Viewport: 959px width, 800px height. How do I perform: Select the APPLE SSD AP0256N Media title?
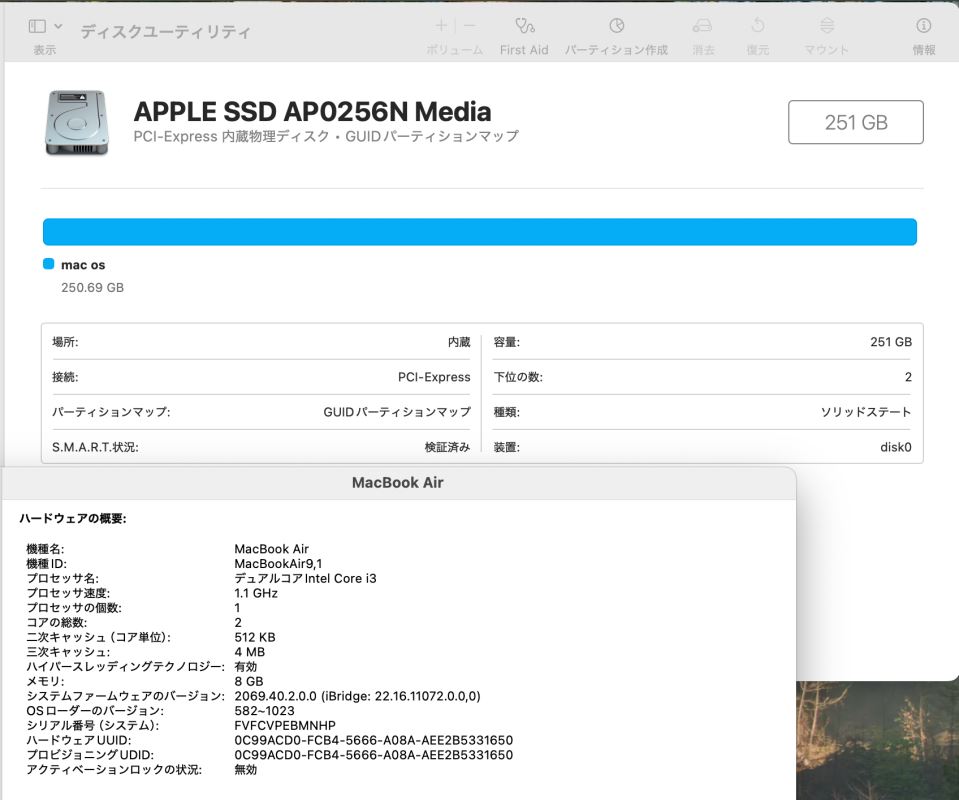tap(312, 111)
